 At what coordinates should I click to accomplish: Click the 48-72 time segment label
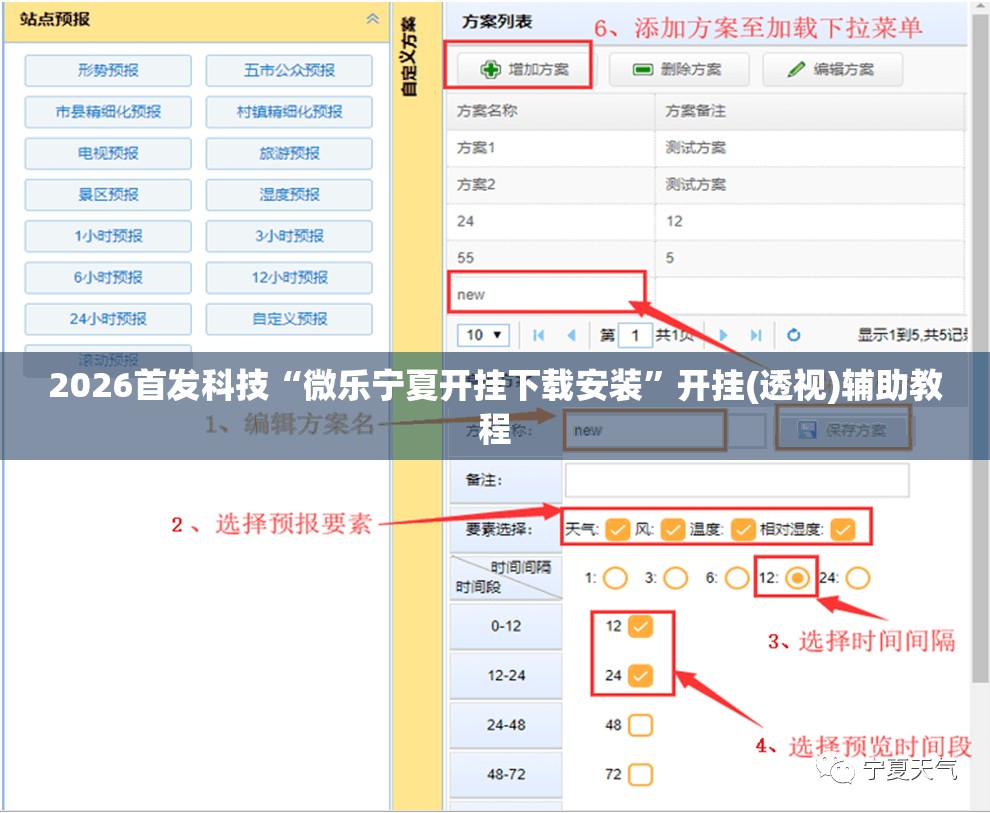[x=506, y=774]
